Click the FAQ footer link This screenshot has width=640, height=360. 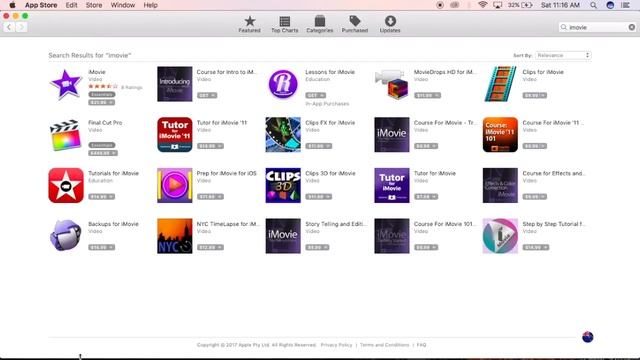pyautogui.click(x=422, y=345)
